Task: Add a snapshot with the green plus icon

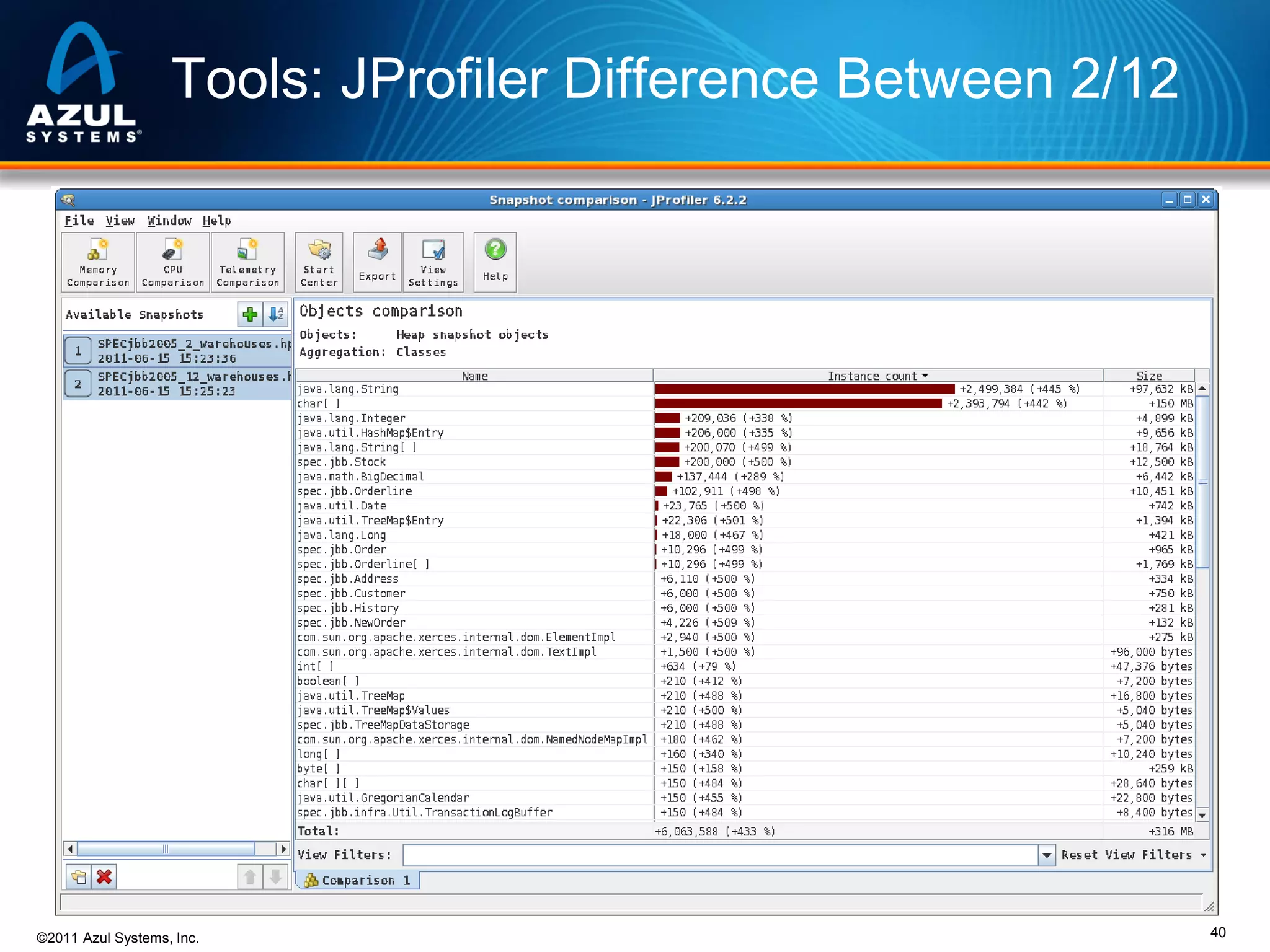Action: 250,314
